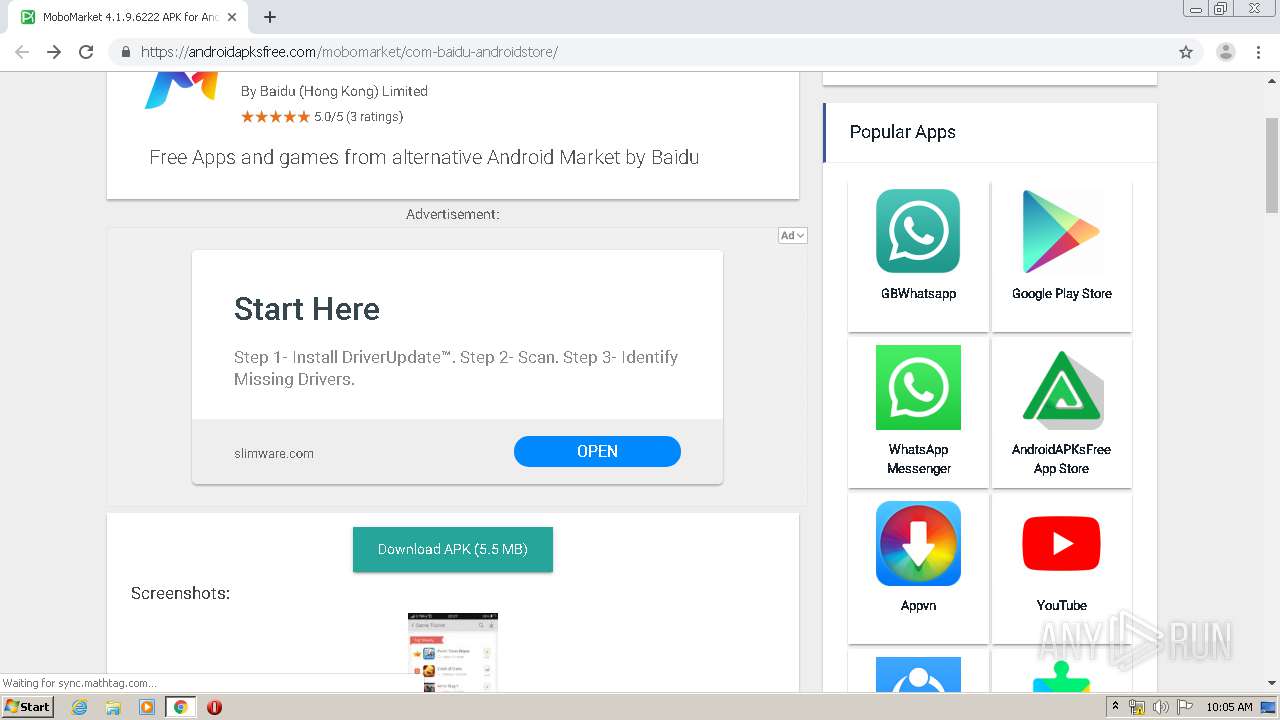This screenshot has width=1280, height=720.
Task: Open the Ad options dropdown
Action: [x=792, y=235]
